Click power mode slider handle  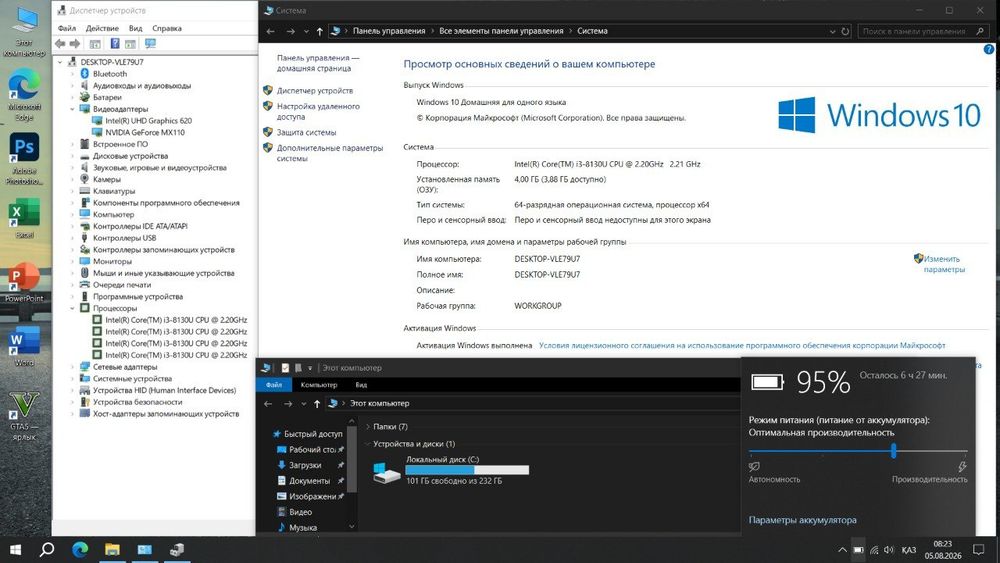click(893, 451)
